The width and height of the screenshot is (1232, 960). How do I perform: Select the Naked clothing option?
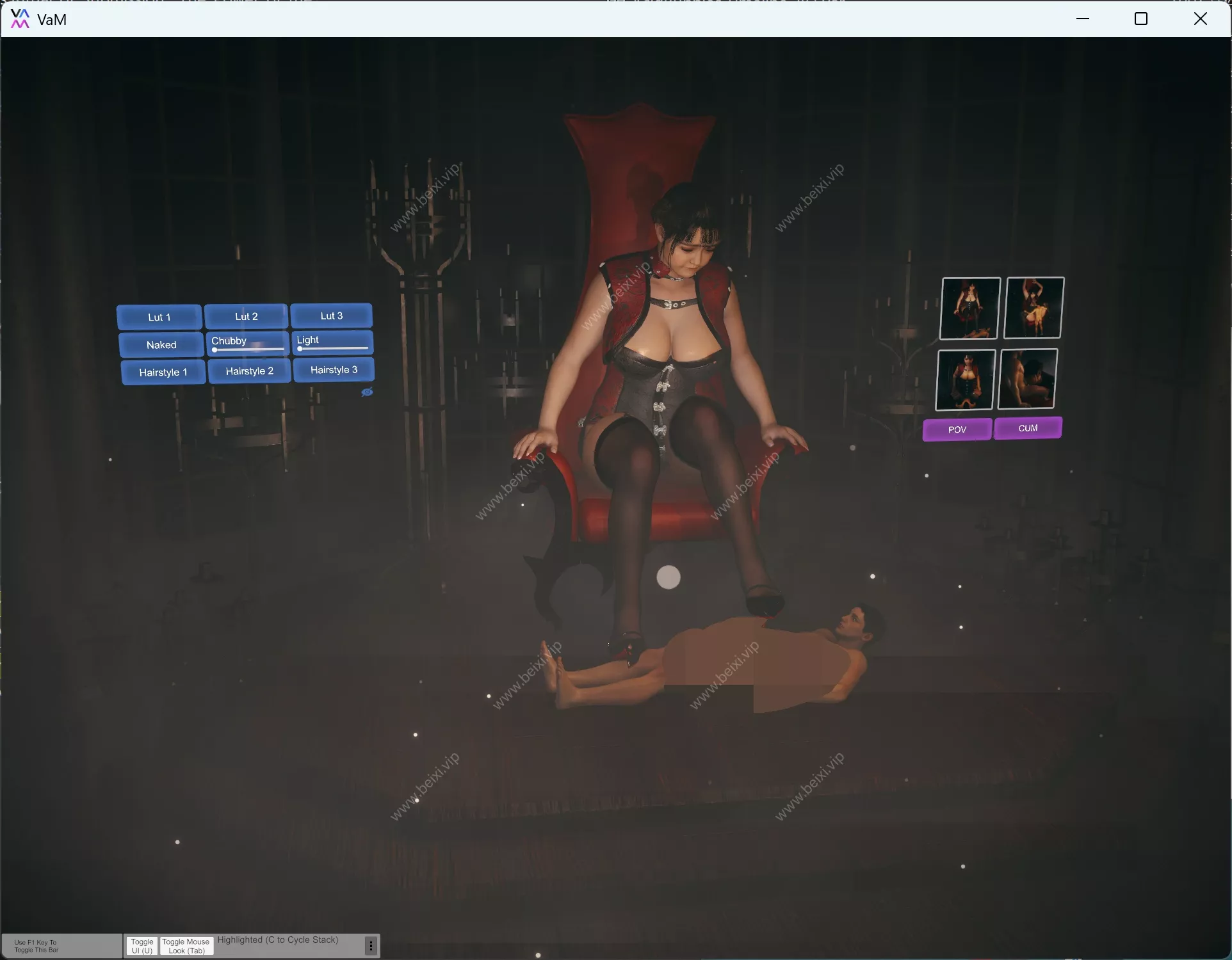pos(160,345)
